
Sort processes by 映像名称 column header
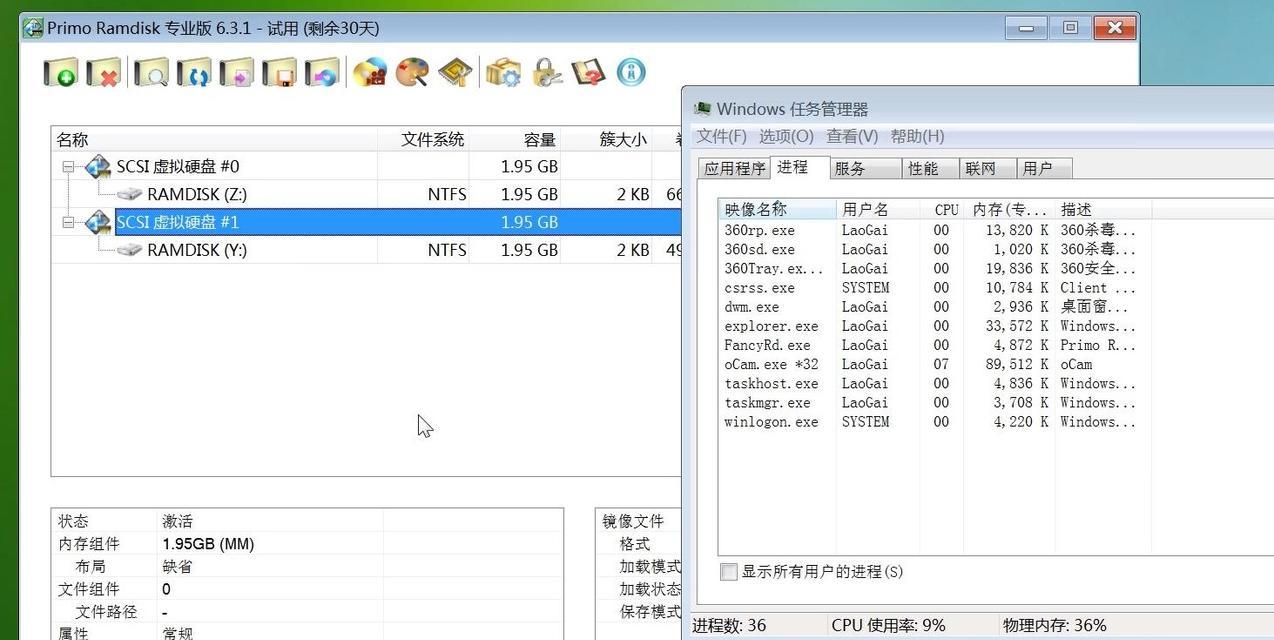(x=777, y=209)
